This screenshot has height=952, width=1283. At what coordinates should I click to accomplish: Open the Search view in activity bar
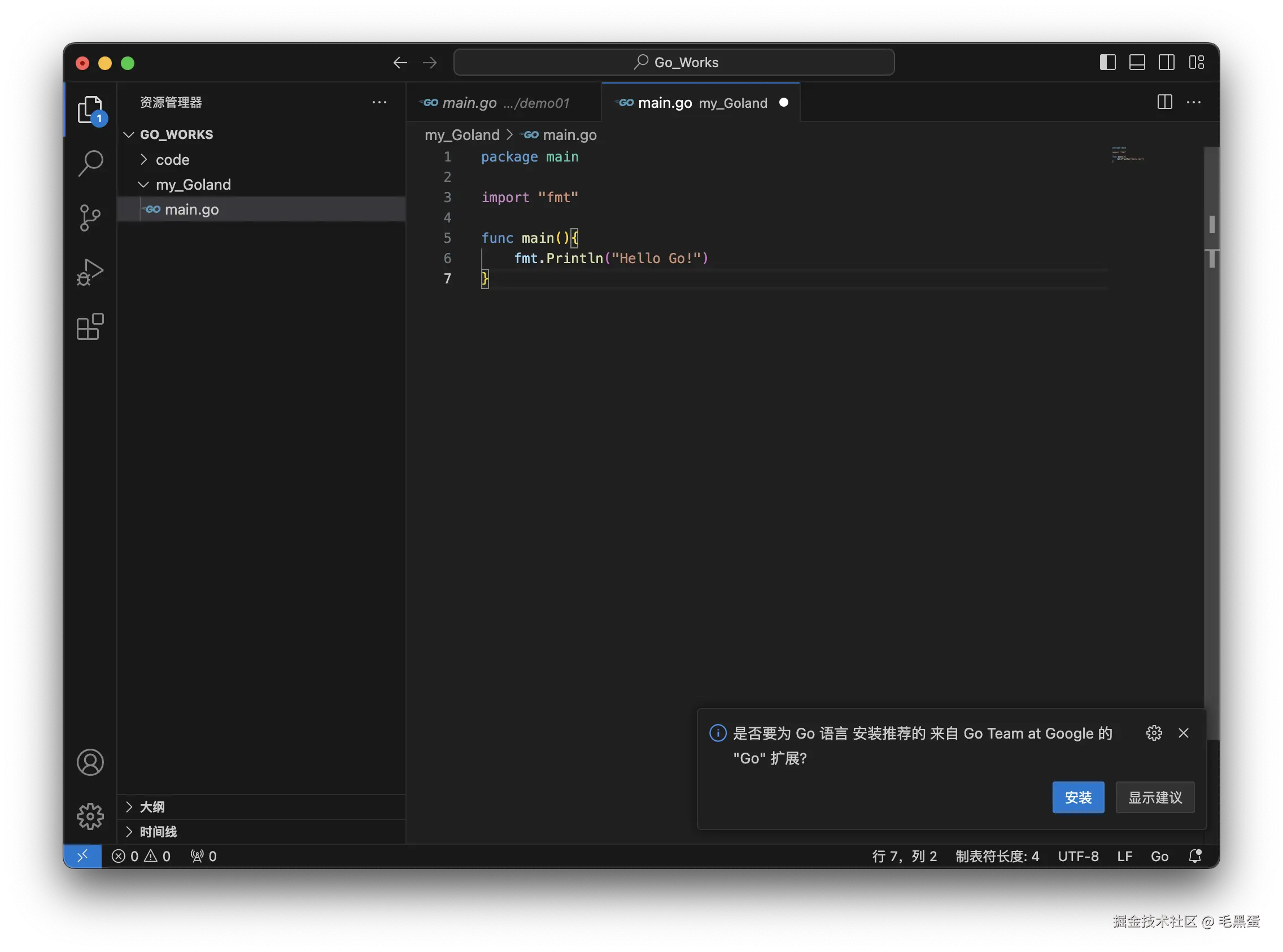(x=90, y=163)
